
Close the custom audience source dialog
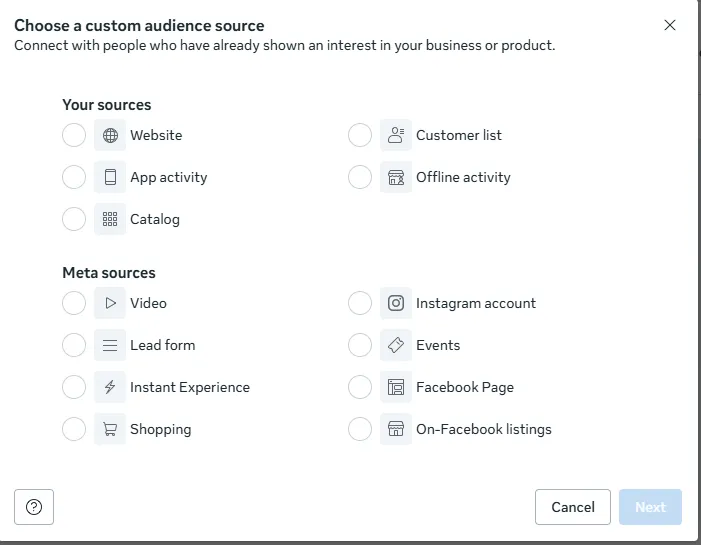pyautogui.click(x=670, y=25)
